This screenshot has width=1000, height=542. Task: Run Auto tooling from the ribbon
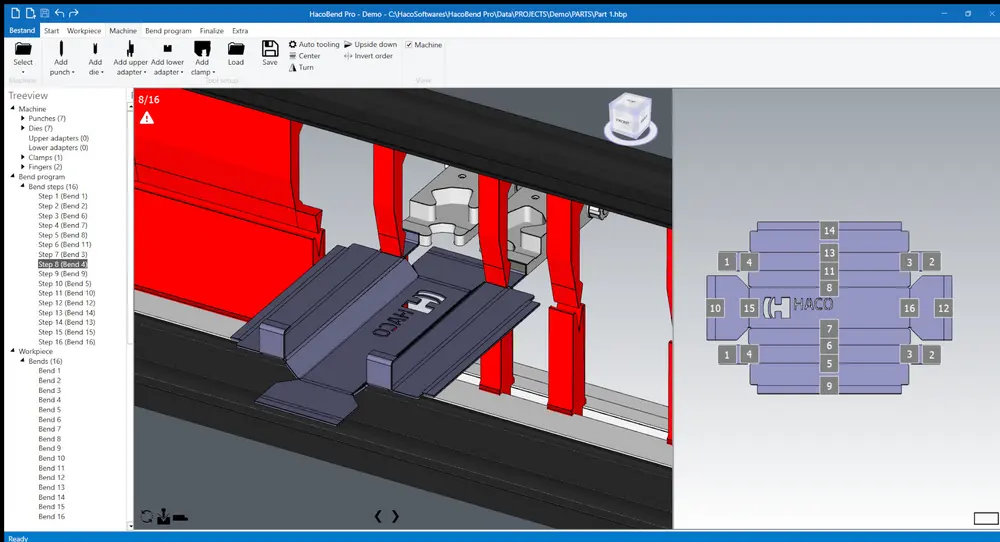click(x=314, y=45)
